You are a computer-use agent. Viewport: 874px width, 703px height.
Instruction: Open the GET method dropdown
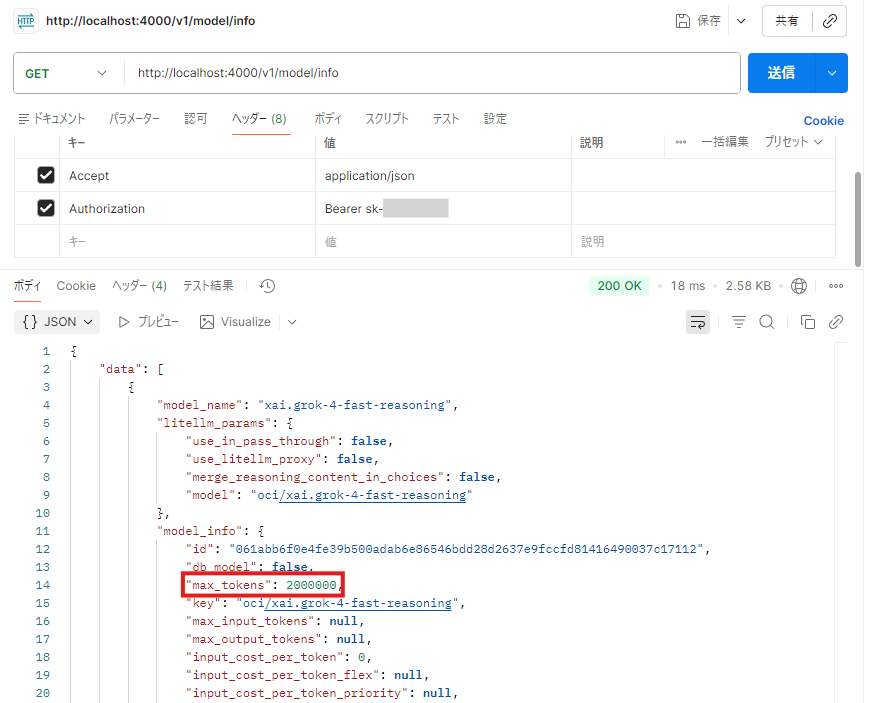coord(66,74)
